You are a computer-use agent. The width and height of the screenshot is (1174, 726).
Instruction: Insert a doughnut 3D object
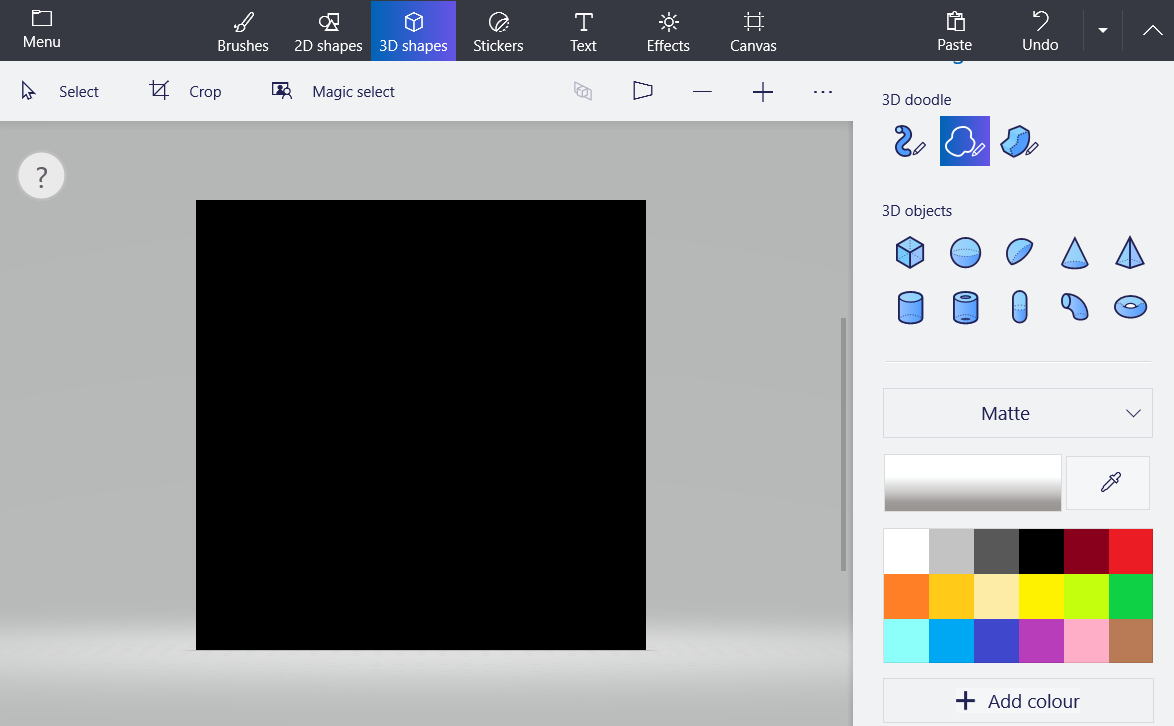click(x=1130, y=307)
